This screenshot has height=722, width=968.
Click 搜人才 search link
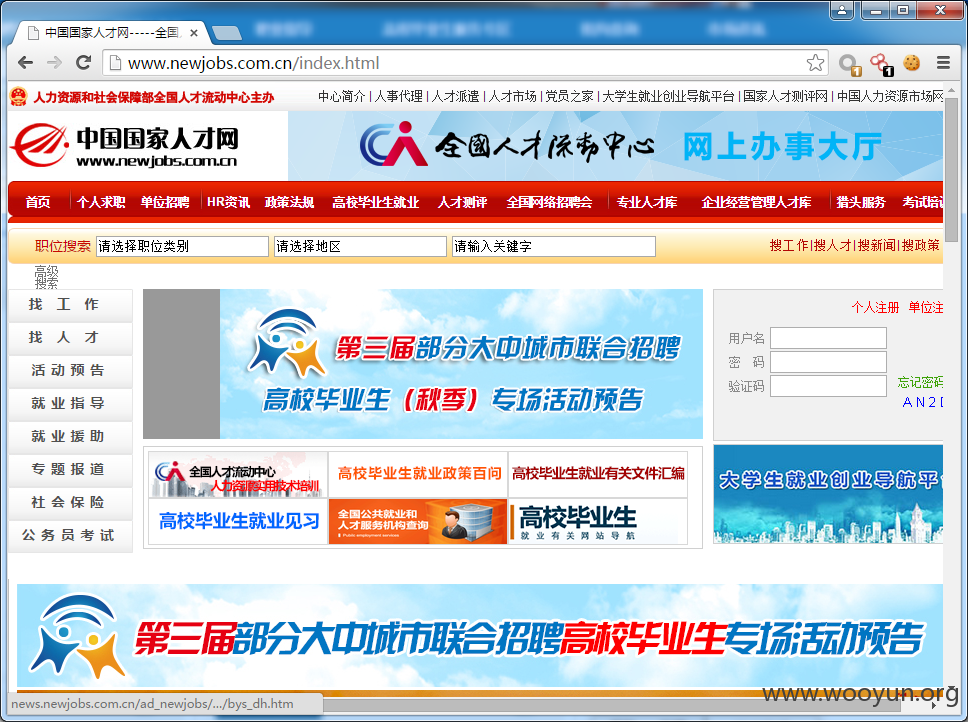point(832,245)
